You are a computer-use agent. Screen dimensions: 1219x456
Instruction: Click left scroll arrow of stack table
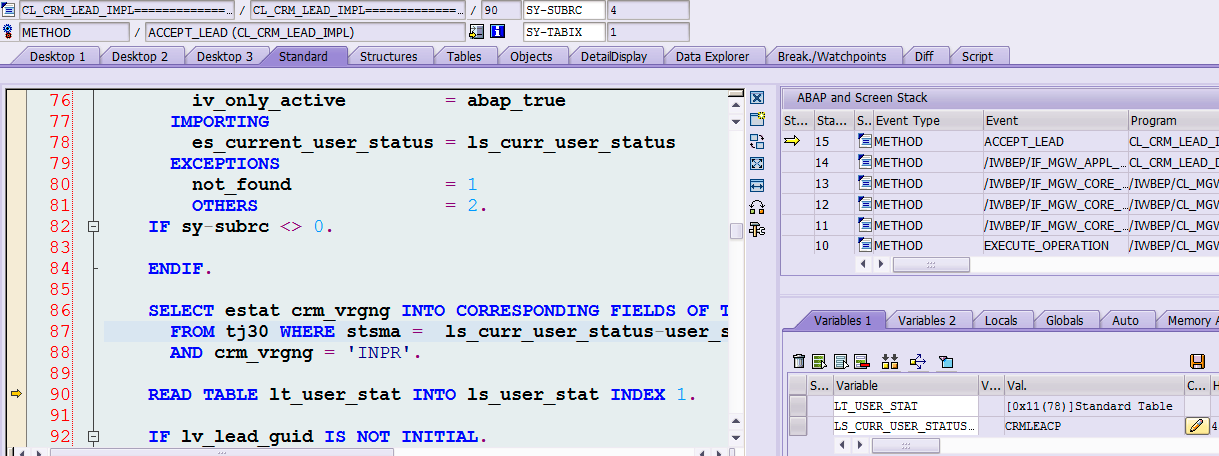pos(865,264)
